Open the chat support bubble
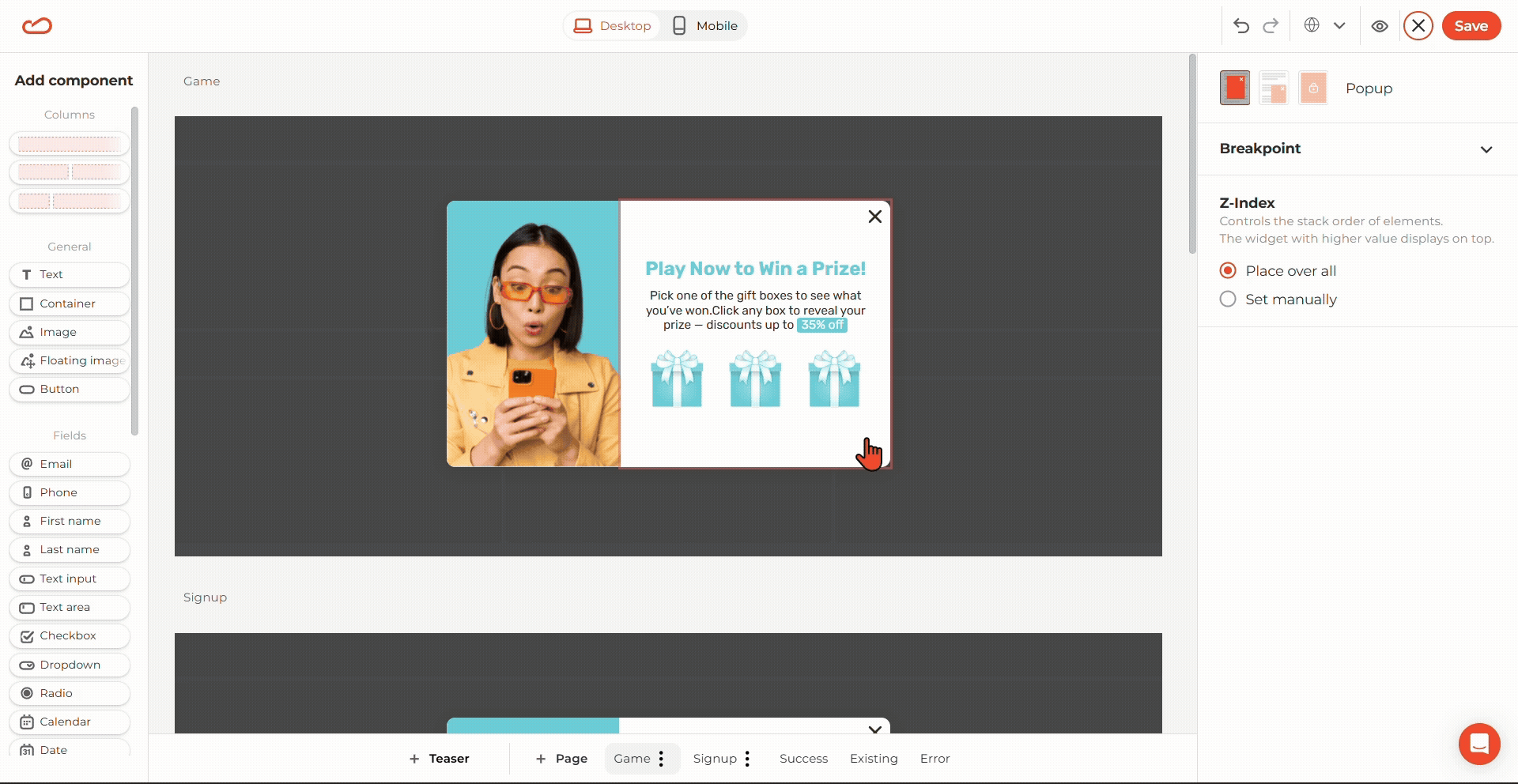Viewport: 1518px width, 784px height. pyautogui.click(x=1479, y=744)
